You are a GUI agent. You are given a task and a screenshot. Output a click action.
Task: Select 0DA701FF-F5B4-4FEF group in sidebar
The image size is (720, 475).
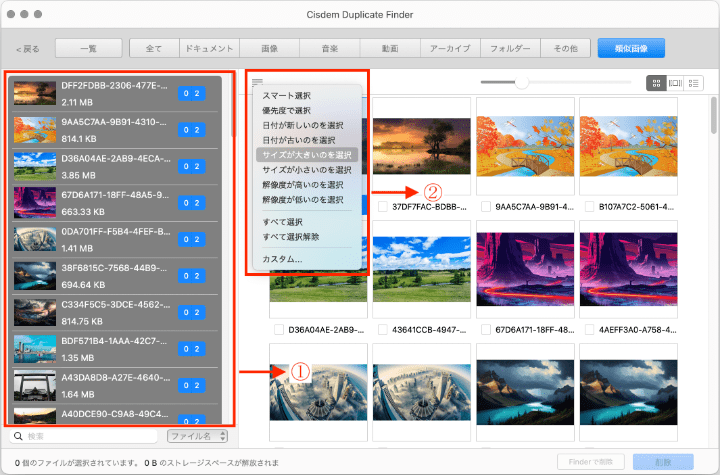point(115,239)
